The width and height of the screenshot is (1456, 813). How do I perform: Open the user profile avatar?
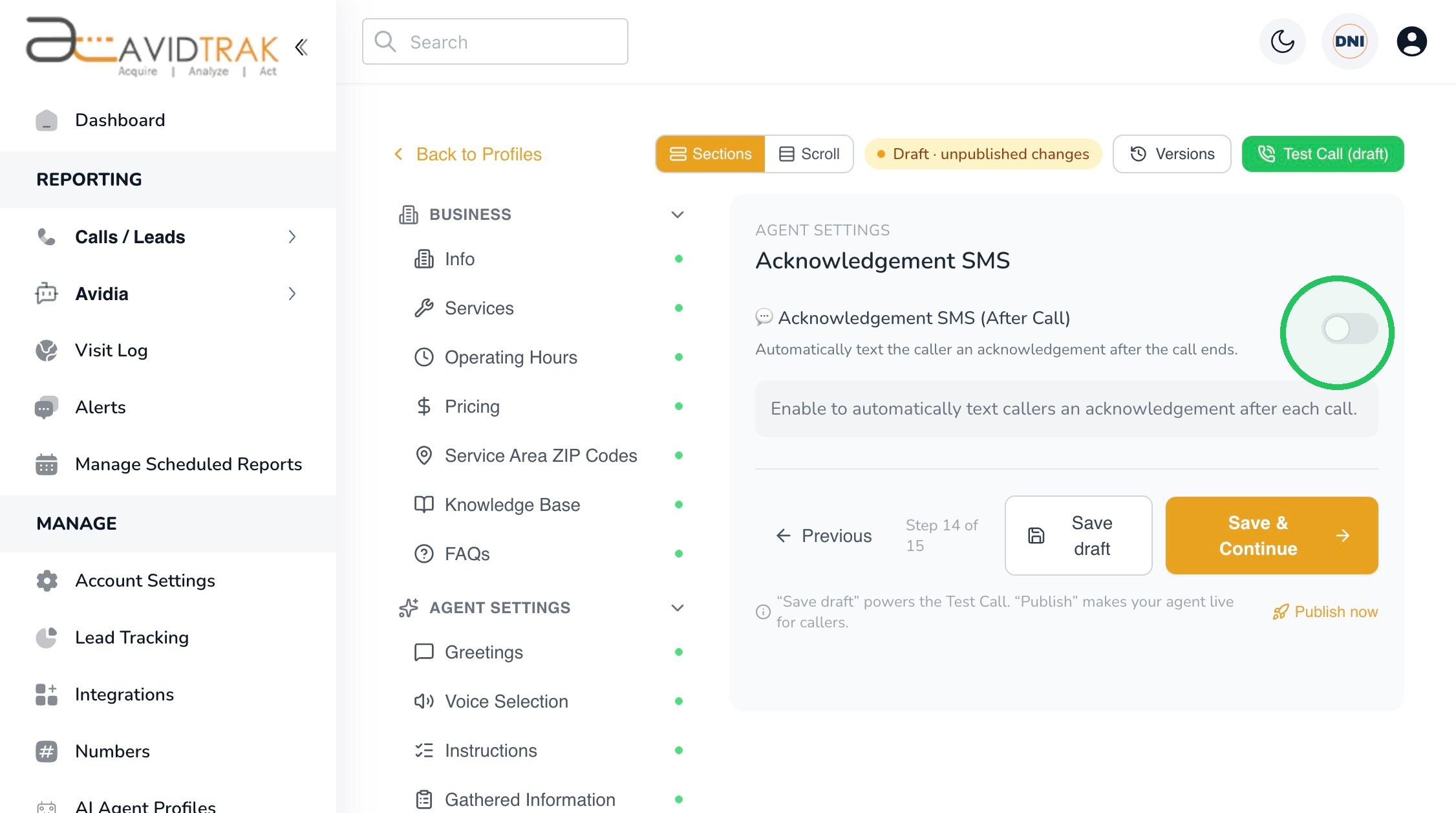click(1411, 42)
